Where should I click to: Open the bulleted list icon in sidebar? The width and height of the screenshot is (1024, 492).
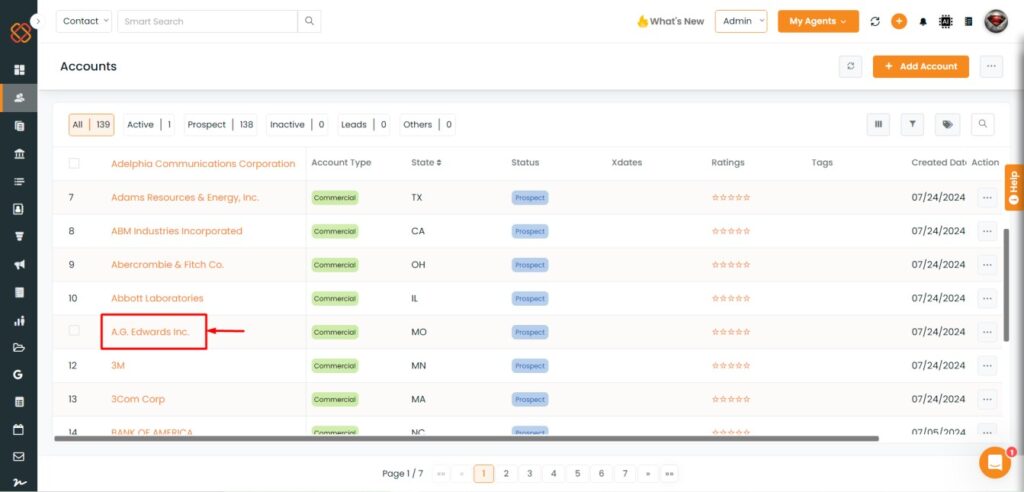coord(19,182)
